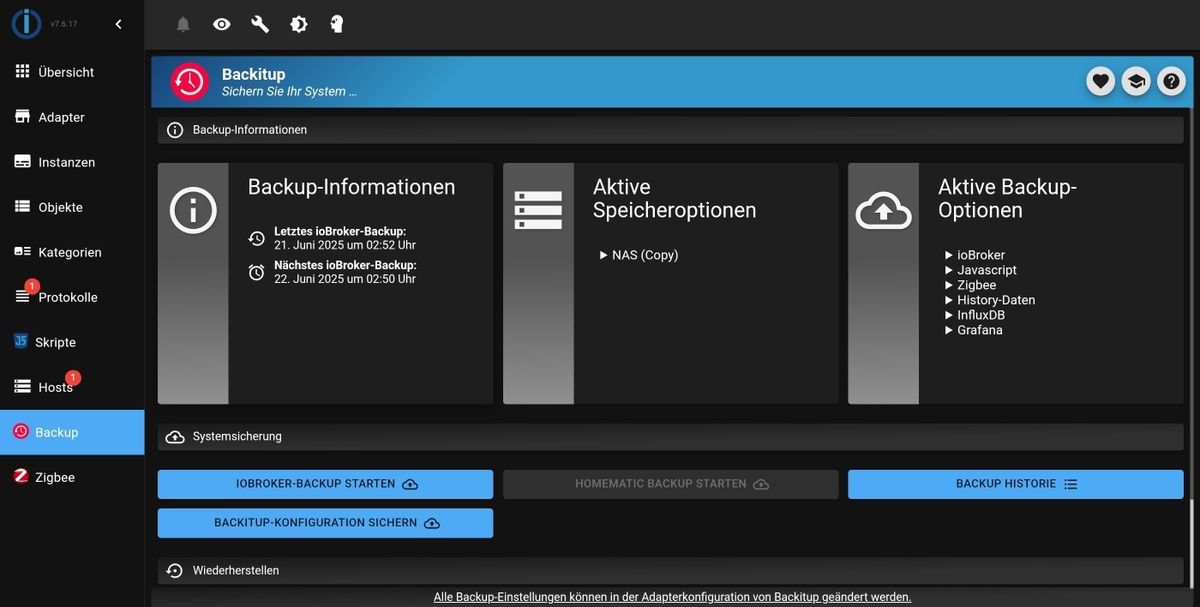Select the Backup sidebar item
The height and width of the screenshot is (607, 1200).
(x=72, y=432)
